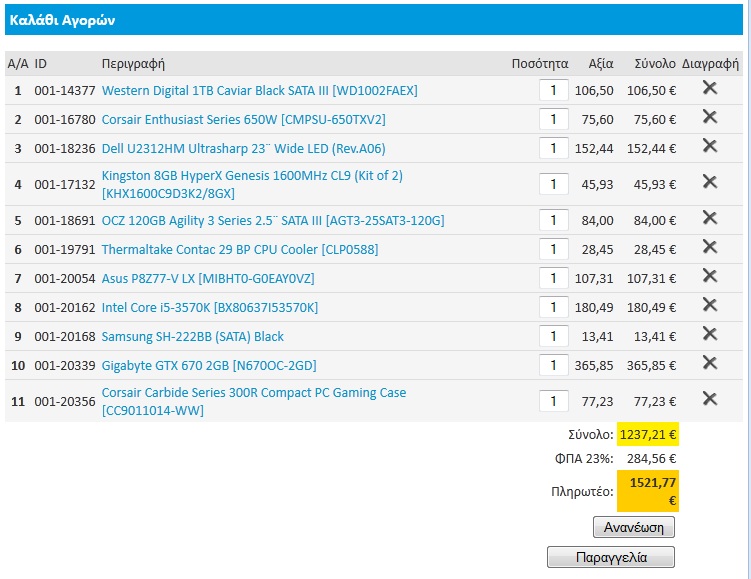Open Asus P8Z77-V LX product link
The height and width of the screenshot is (579, 751).
(x=208, y=279)
